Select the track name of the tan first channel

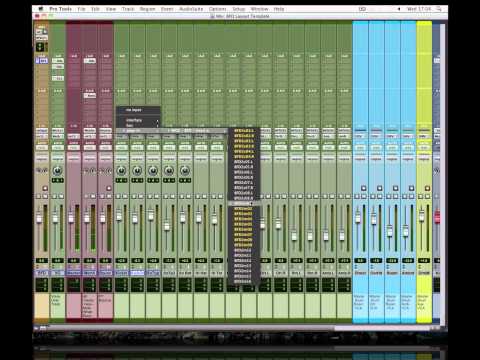tap(42, 273)
